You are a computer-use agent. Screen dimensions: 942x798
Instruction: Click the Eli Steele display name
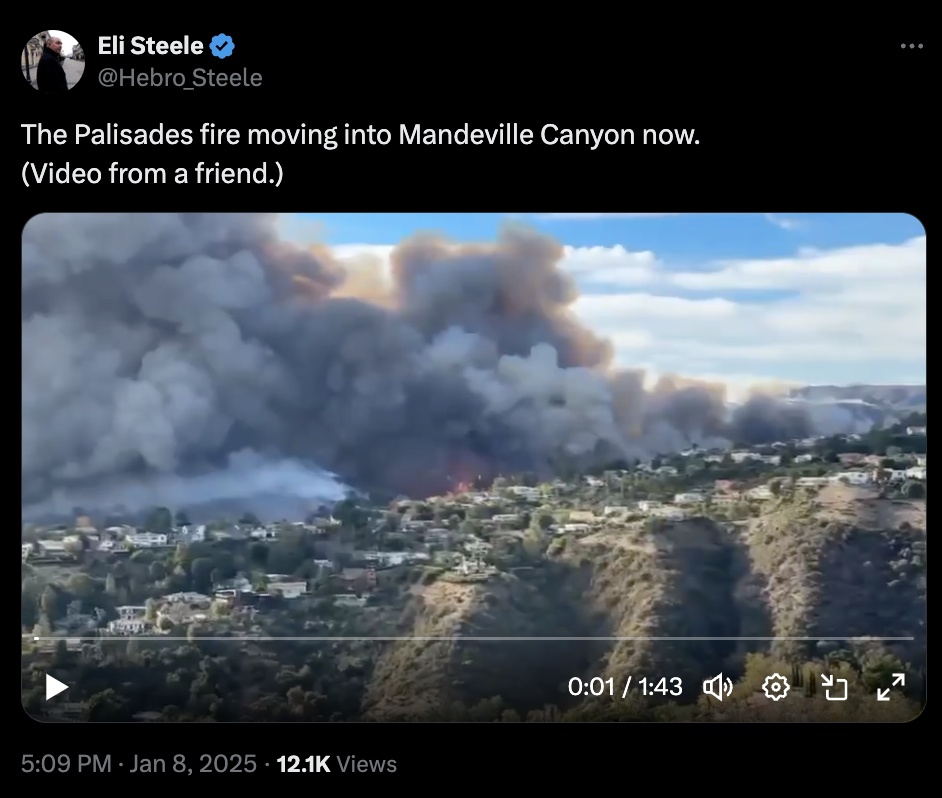(x=151, y=46)
